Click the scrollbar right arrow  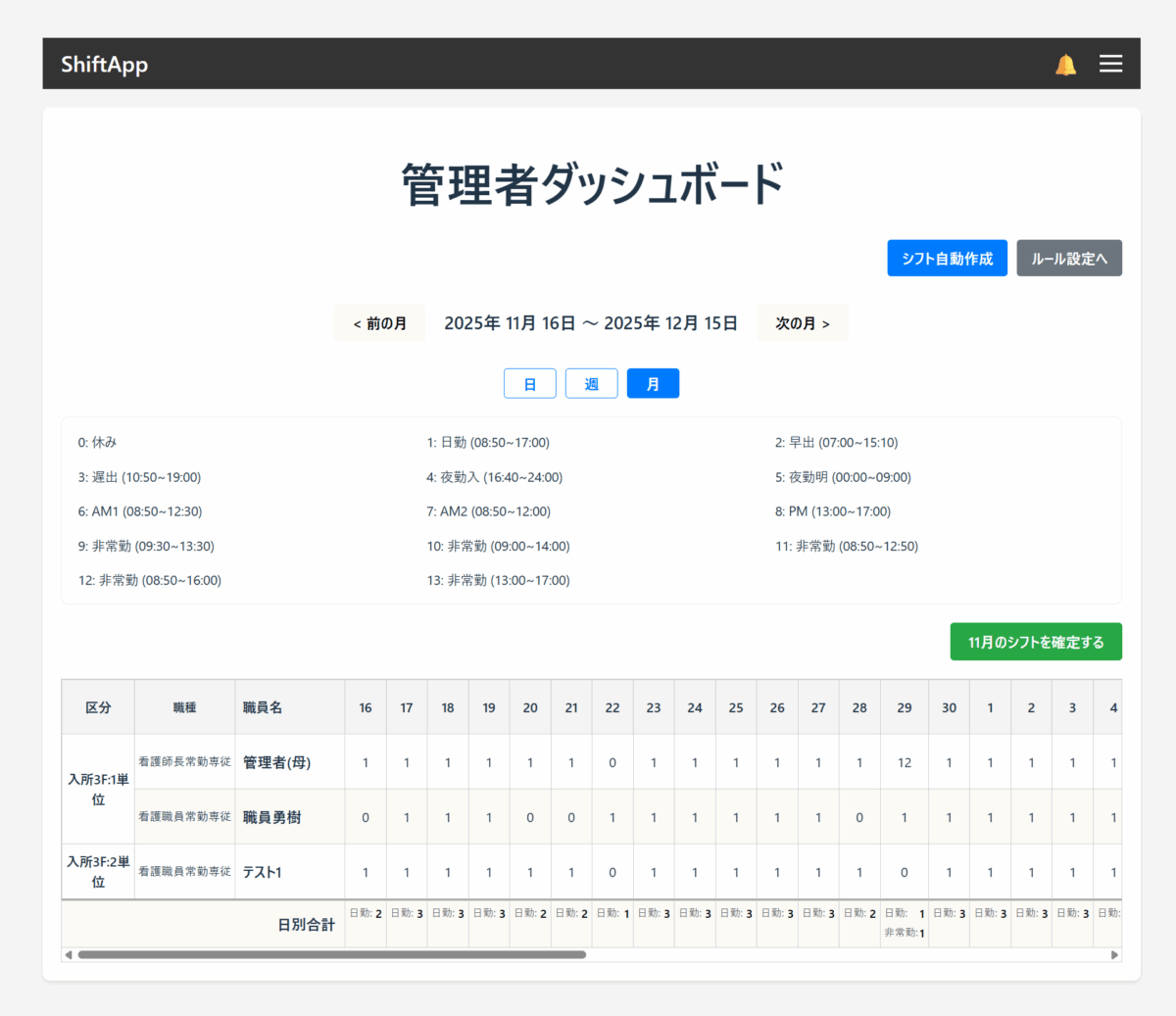click(x=1114, y=954)
